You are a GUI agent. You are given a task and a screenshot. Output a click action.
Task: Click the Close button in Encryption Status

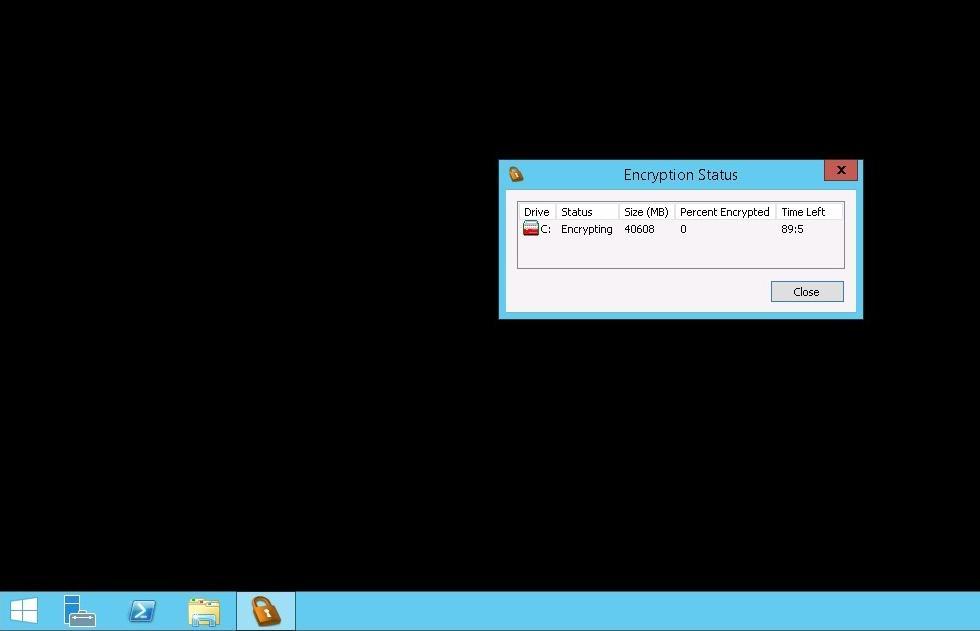point(807,292)
